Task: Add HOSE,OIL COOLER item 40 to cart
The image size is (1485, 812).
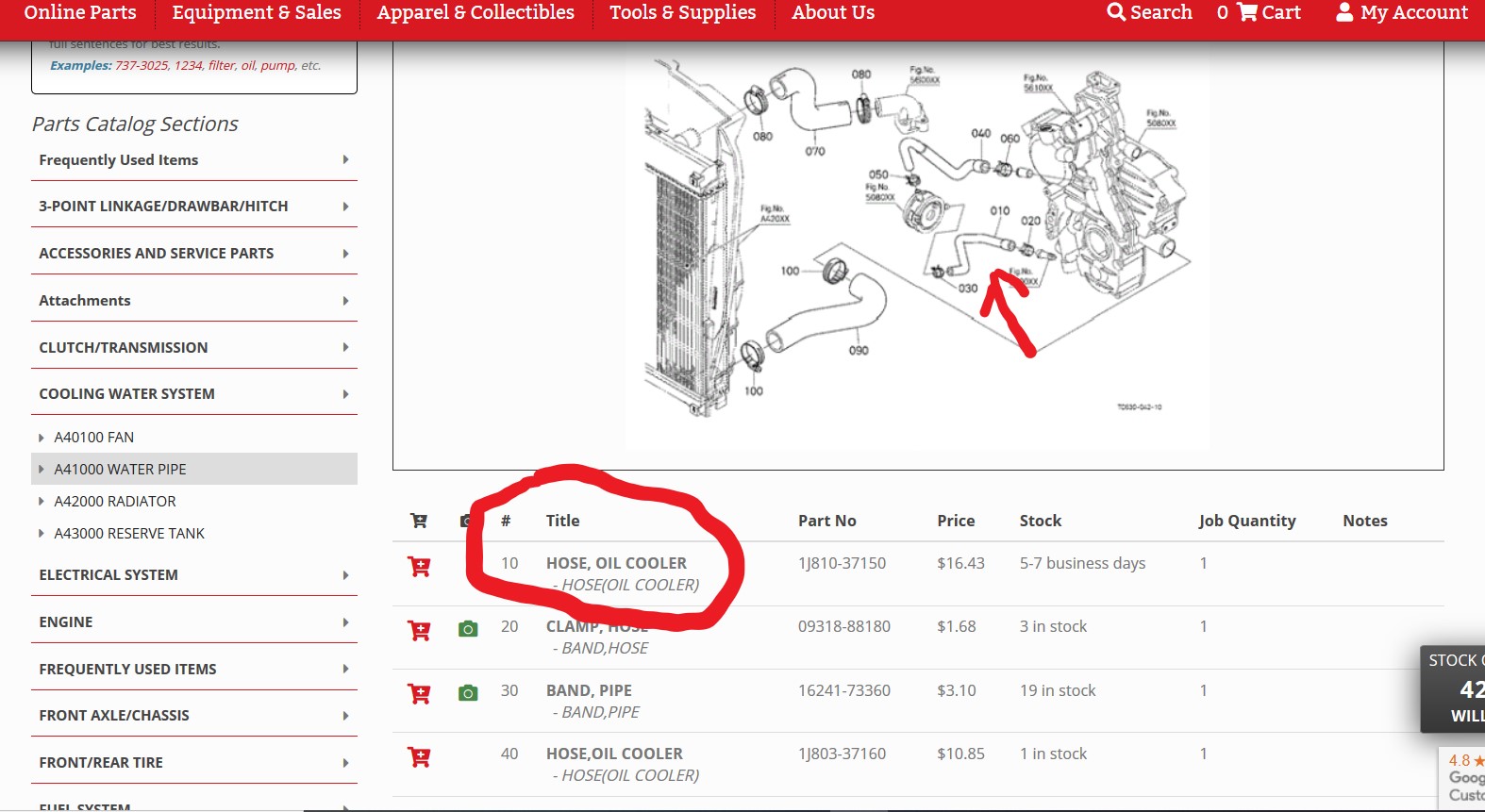Action: point(419,756)
